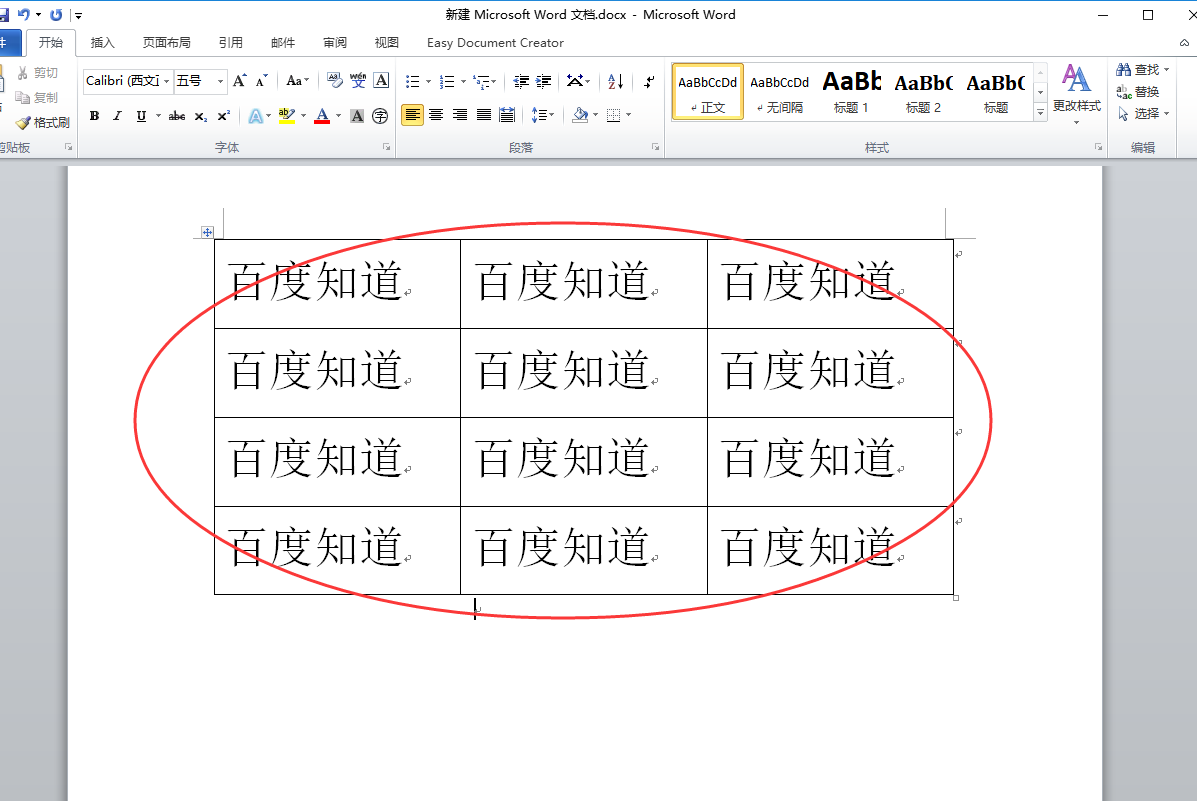
Task: Click Replace button
Action: [1137, 92]
